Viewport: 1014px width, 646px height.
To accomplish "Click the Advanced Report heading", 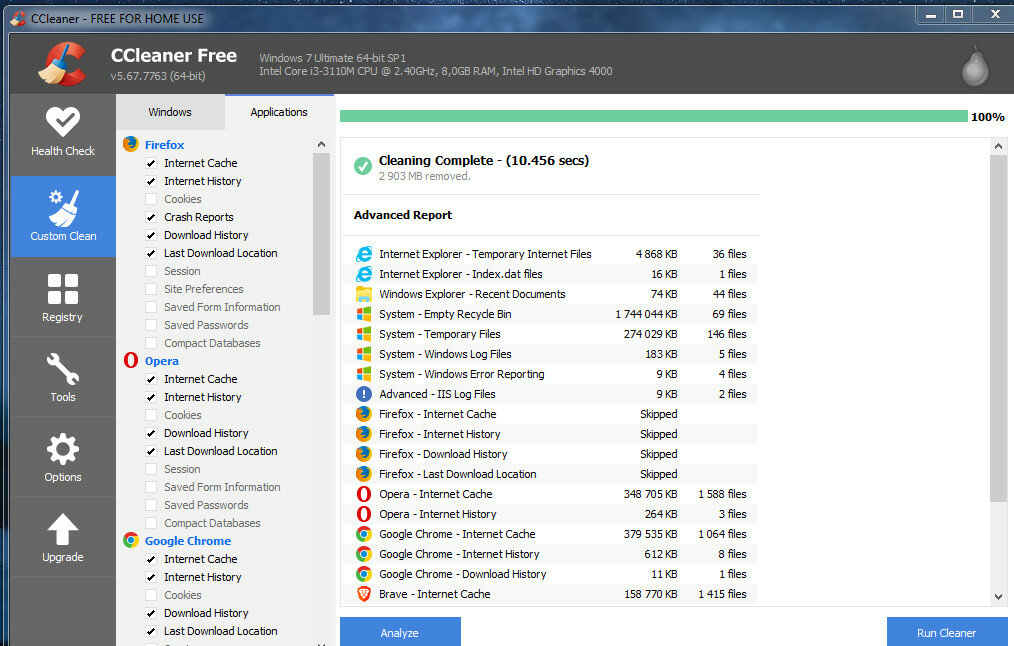I will pos(403,215).
